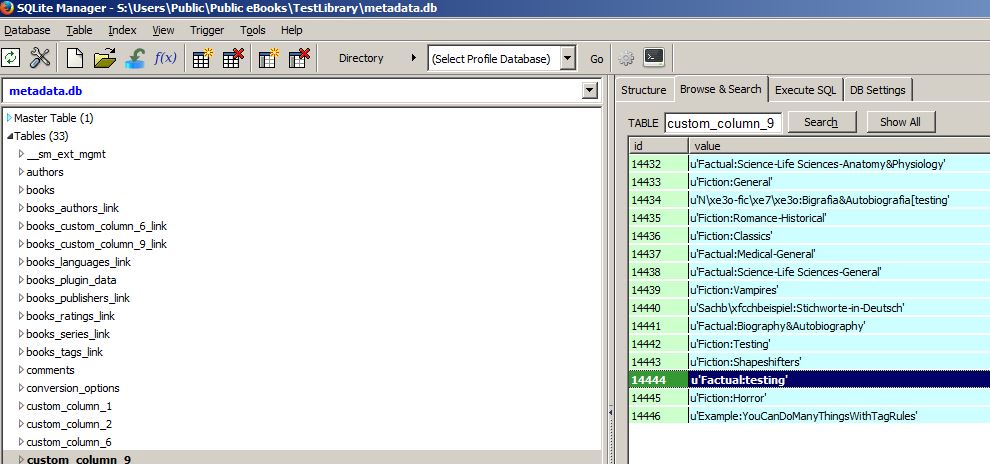Viewport: 990px width, 464px height.
Task: Expand the custom_column_1 table node
Action: (x=21, y=407)
